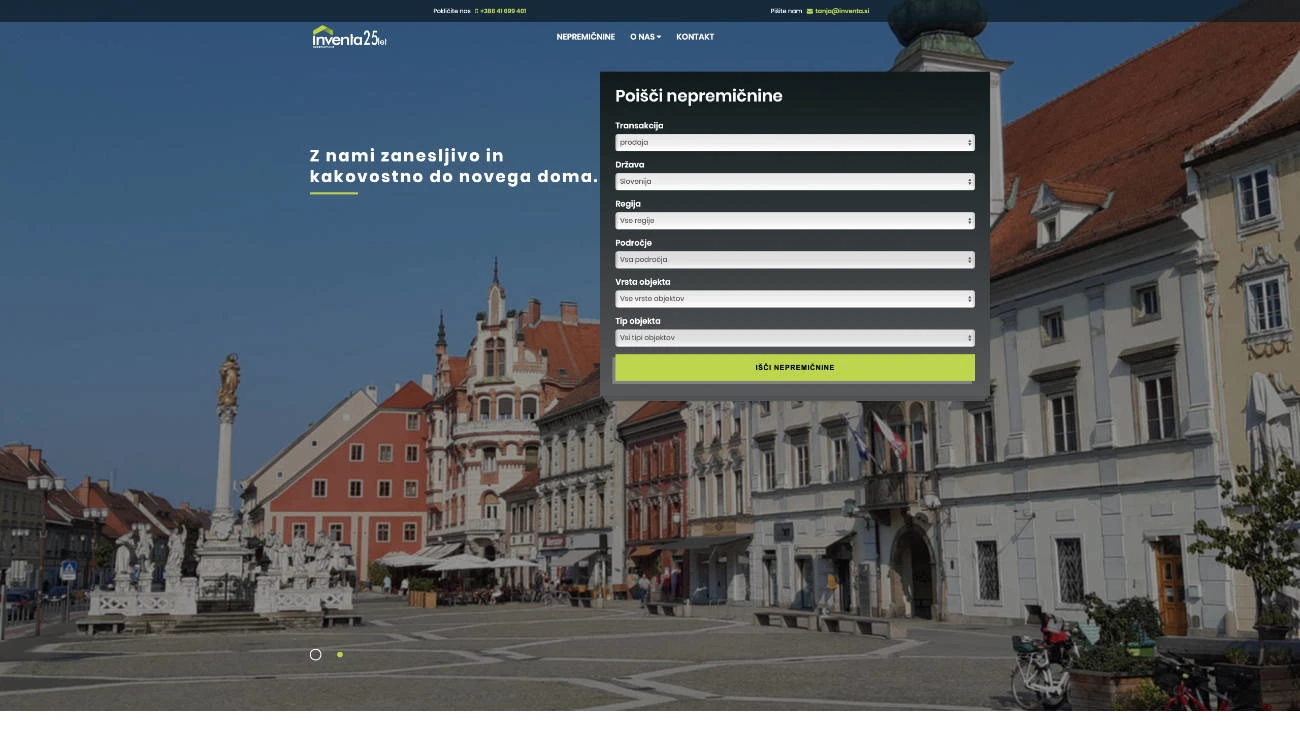Click the stepper arrows on the Tip objekta select

click(x=968, y=337)
